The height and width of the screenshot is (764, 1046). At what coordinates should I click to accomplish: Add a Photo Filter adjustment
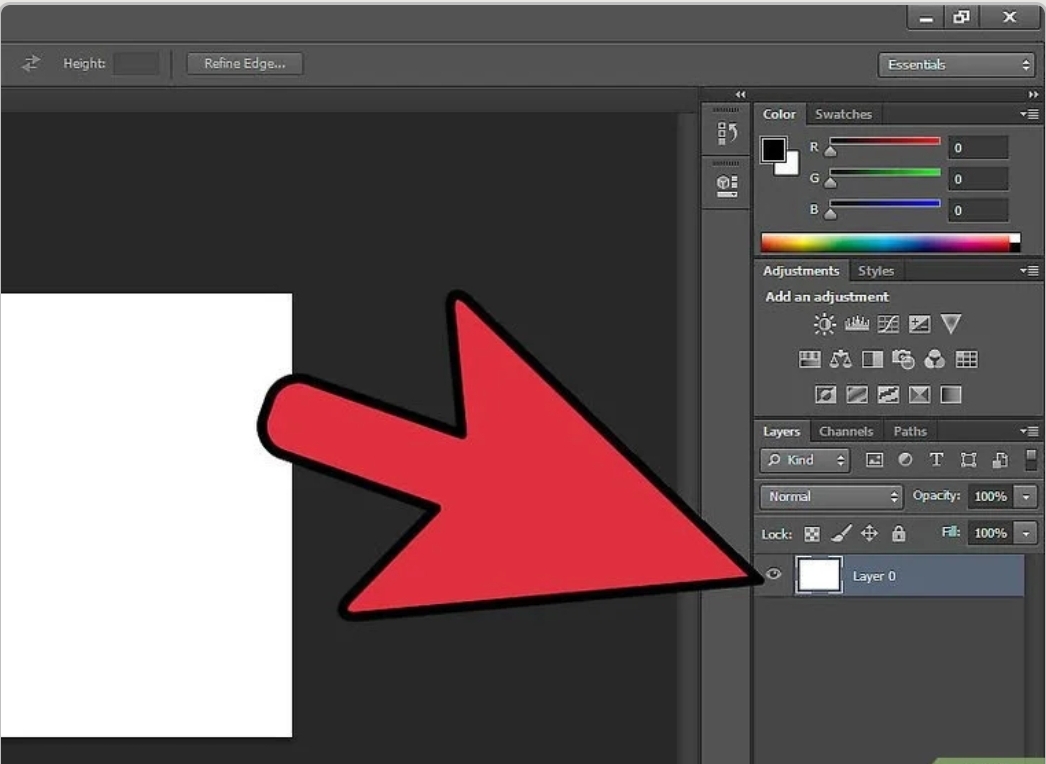tap(903, 360)
